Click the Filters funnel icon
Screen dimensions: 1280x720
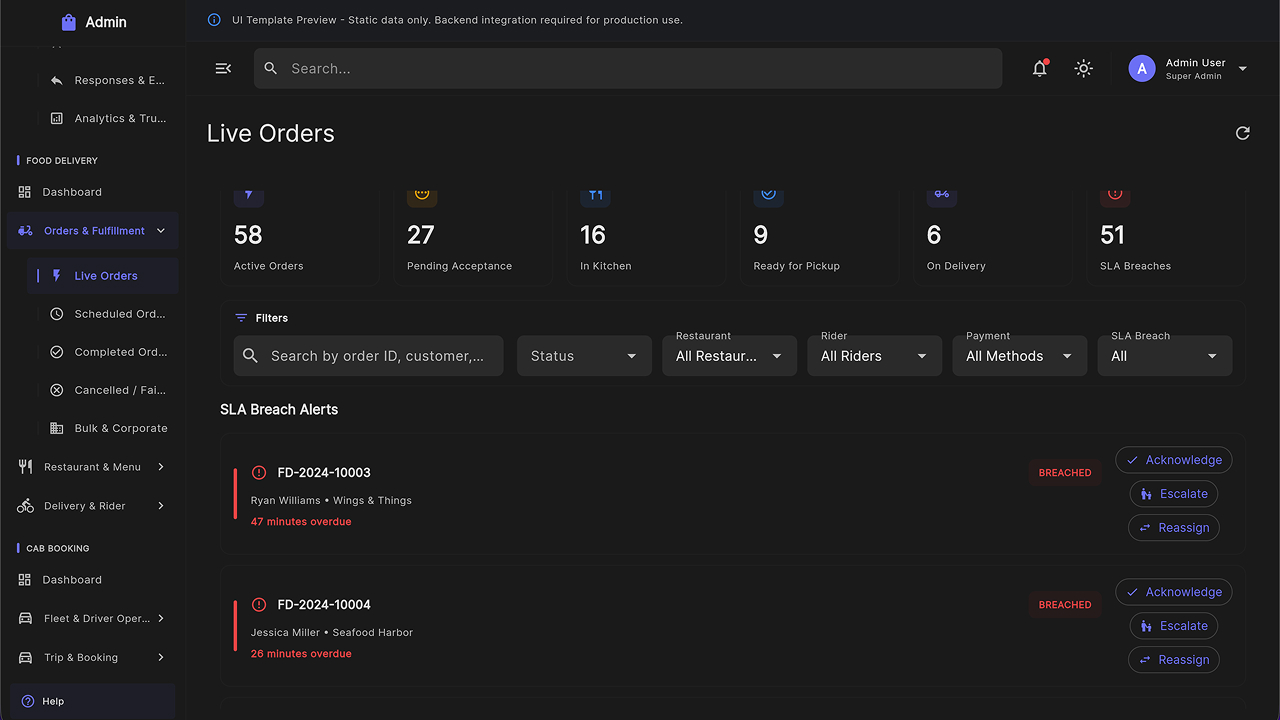241,318
